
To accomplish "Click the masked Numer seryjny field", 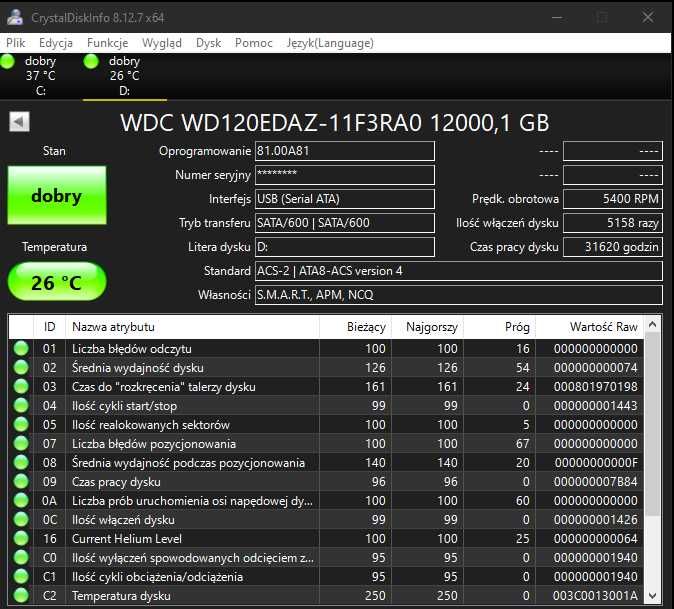I will pyautogui.click(x=345, y=175).
